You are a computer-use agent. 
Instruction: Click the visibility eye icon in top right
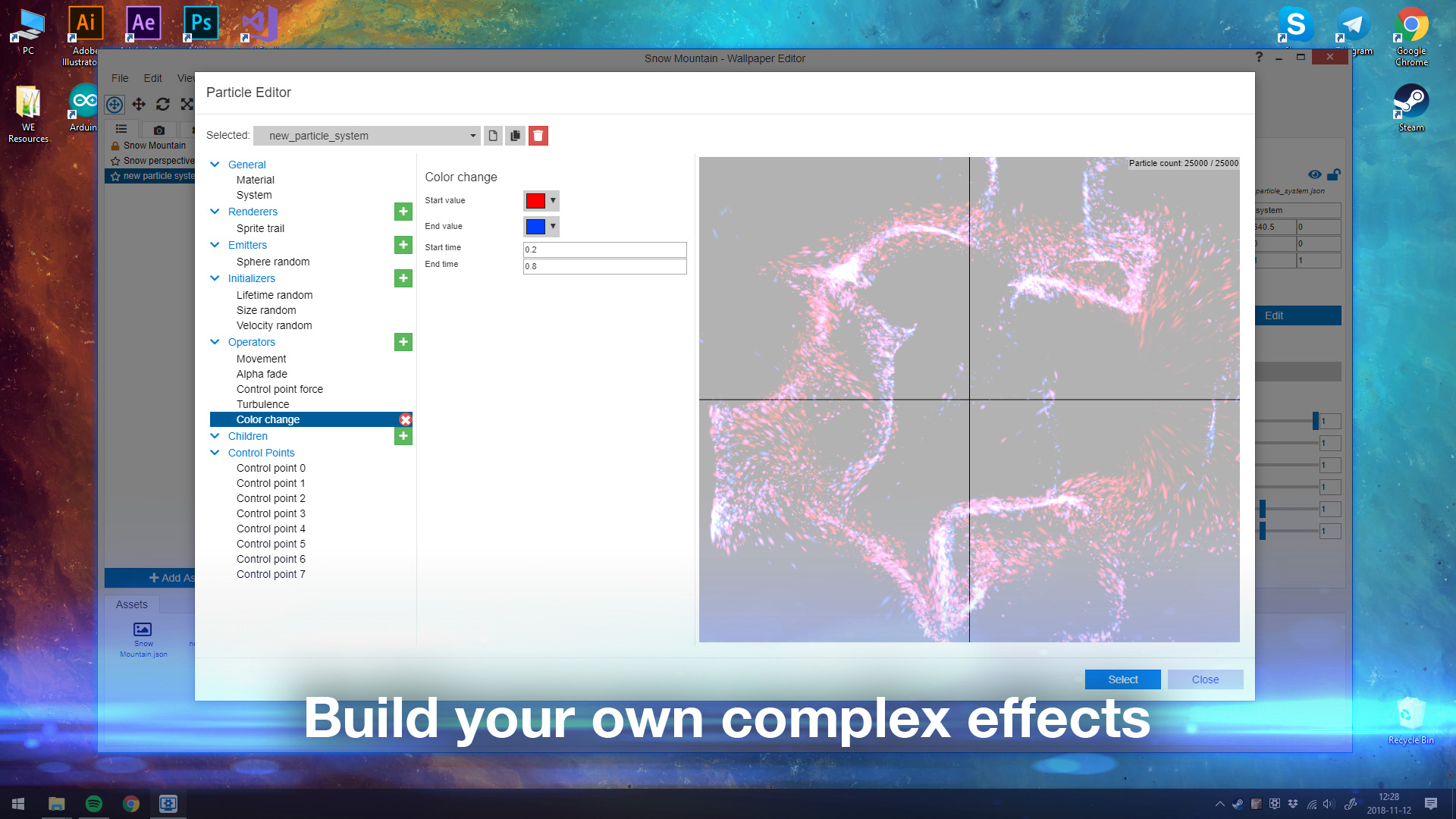(x=1314, y=175)
